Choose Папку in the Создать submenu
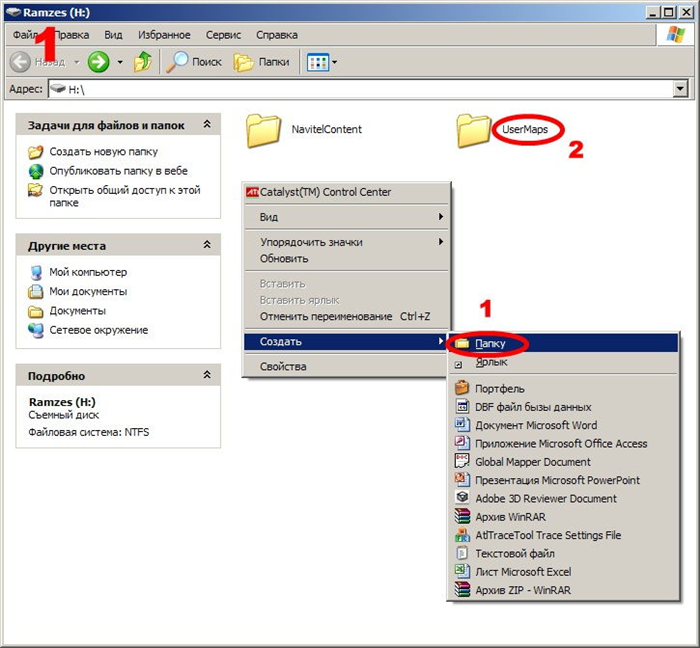 (563, 343)
